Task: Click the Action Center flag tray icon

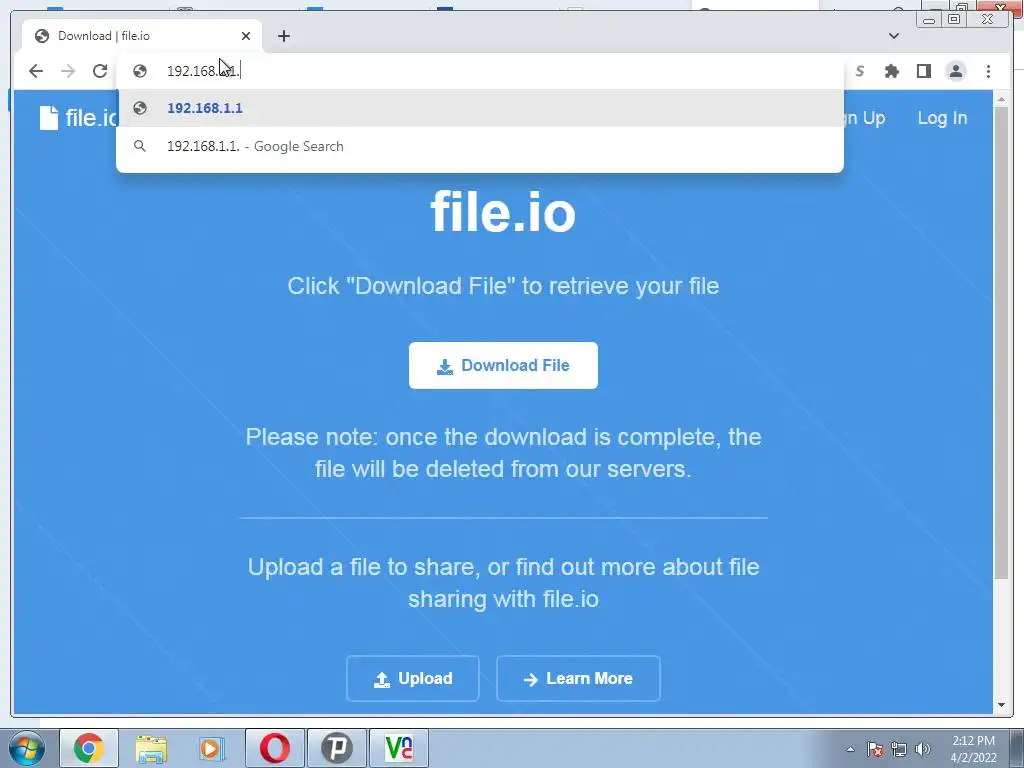Action: coord(875,749)
